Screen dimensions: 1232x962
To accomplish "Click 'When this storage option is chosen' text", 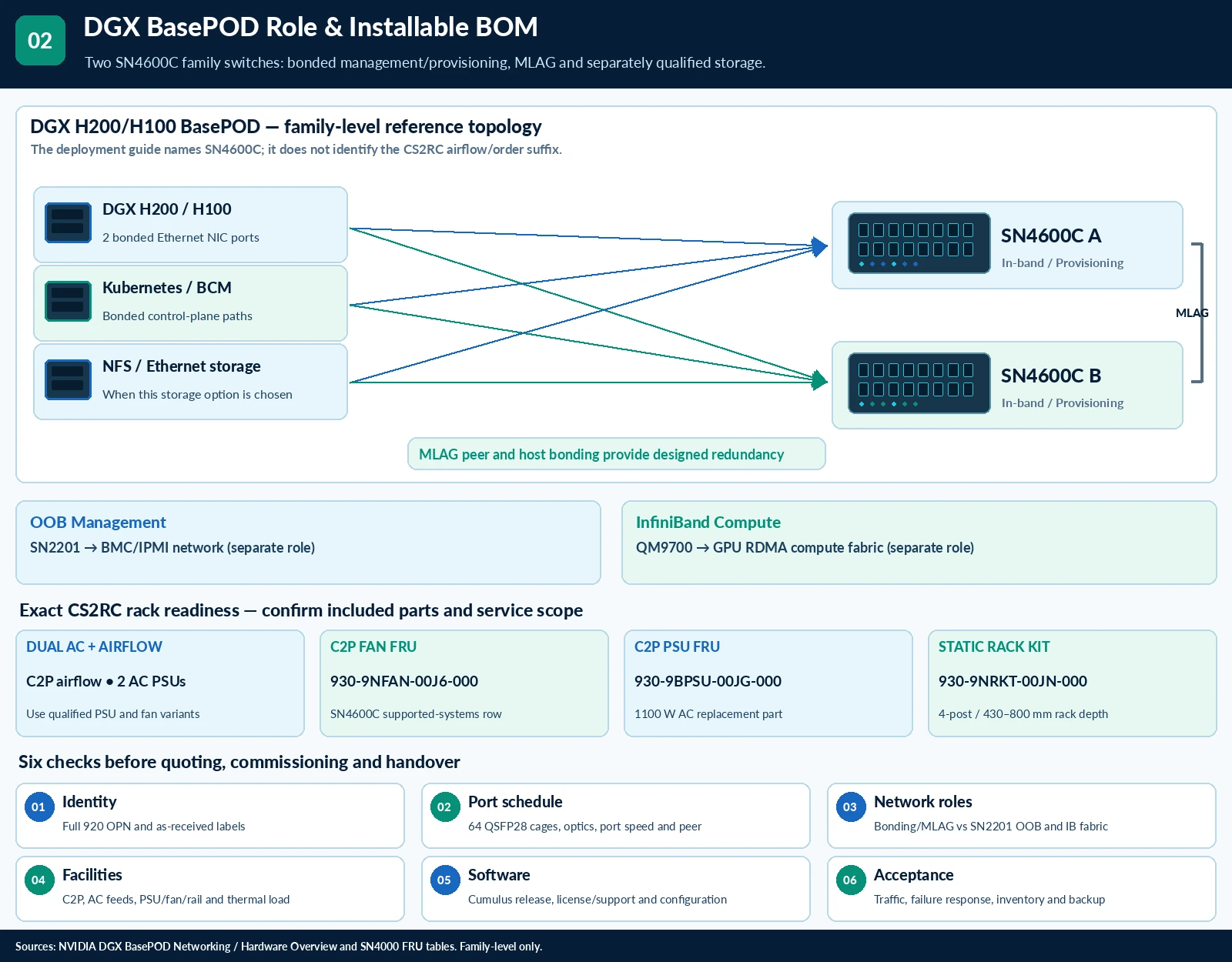I will [x=197, y=394].
